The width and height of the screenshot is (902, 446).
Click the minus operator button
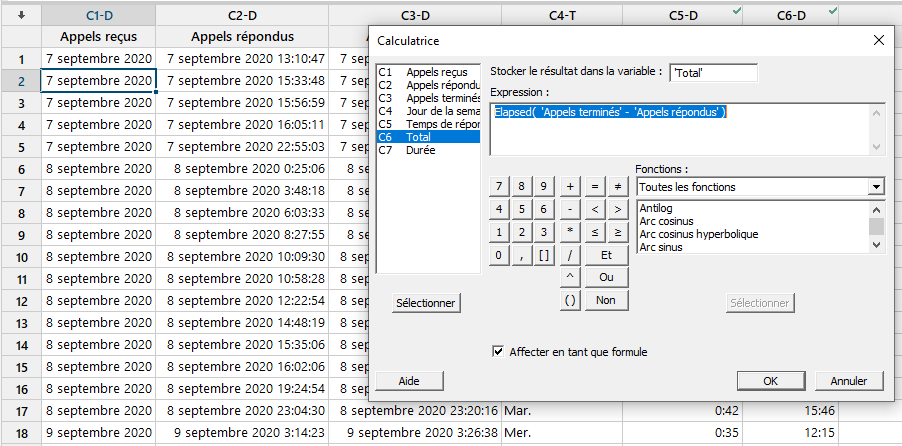pos(570,209)
